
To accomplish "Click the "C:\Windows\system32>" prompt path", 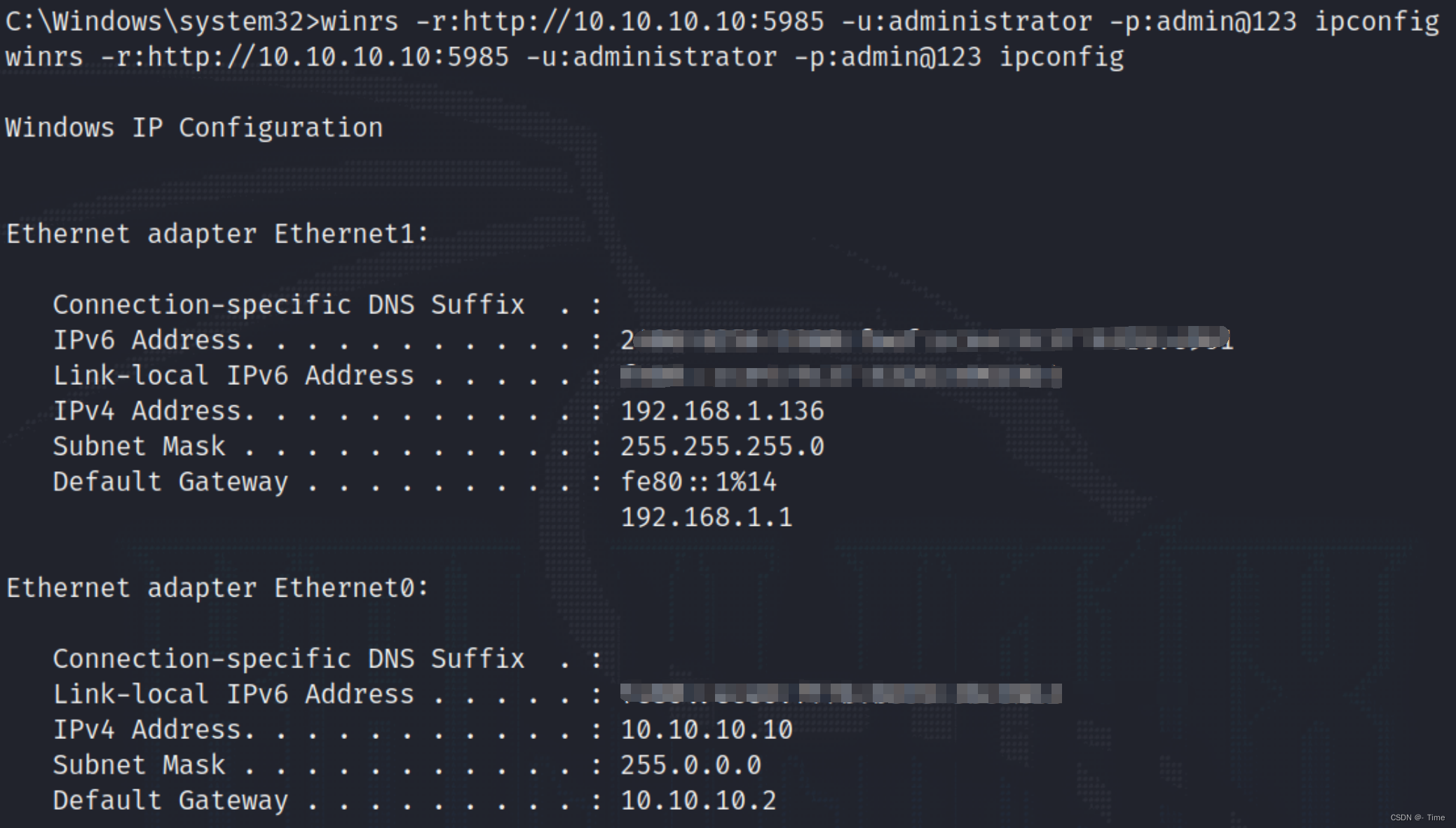I will click(163, 22).
